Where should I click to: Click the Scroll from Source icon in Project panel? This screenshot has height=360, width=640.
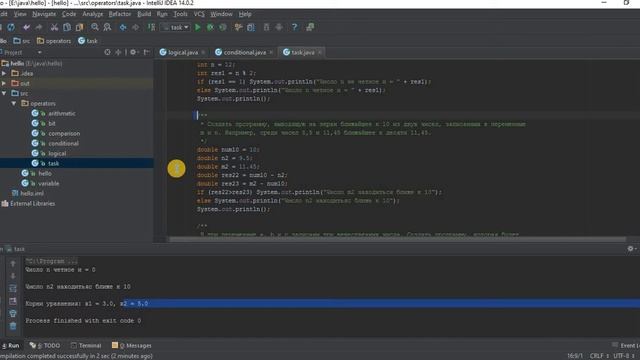tap(107, 52)
